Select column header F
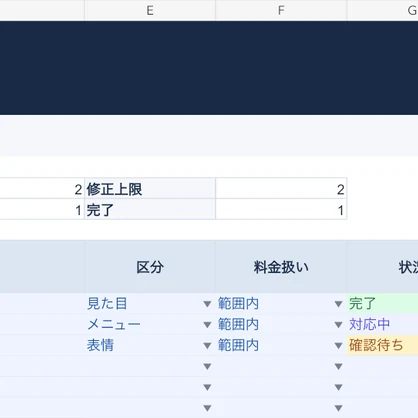418x418 pixels. pos(281,10)
